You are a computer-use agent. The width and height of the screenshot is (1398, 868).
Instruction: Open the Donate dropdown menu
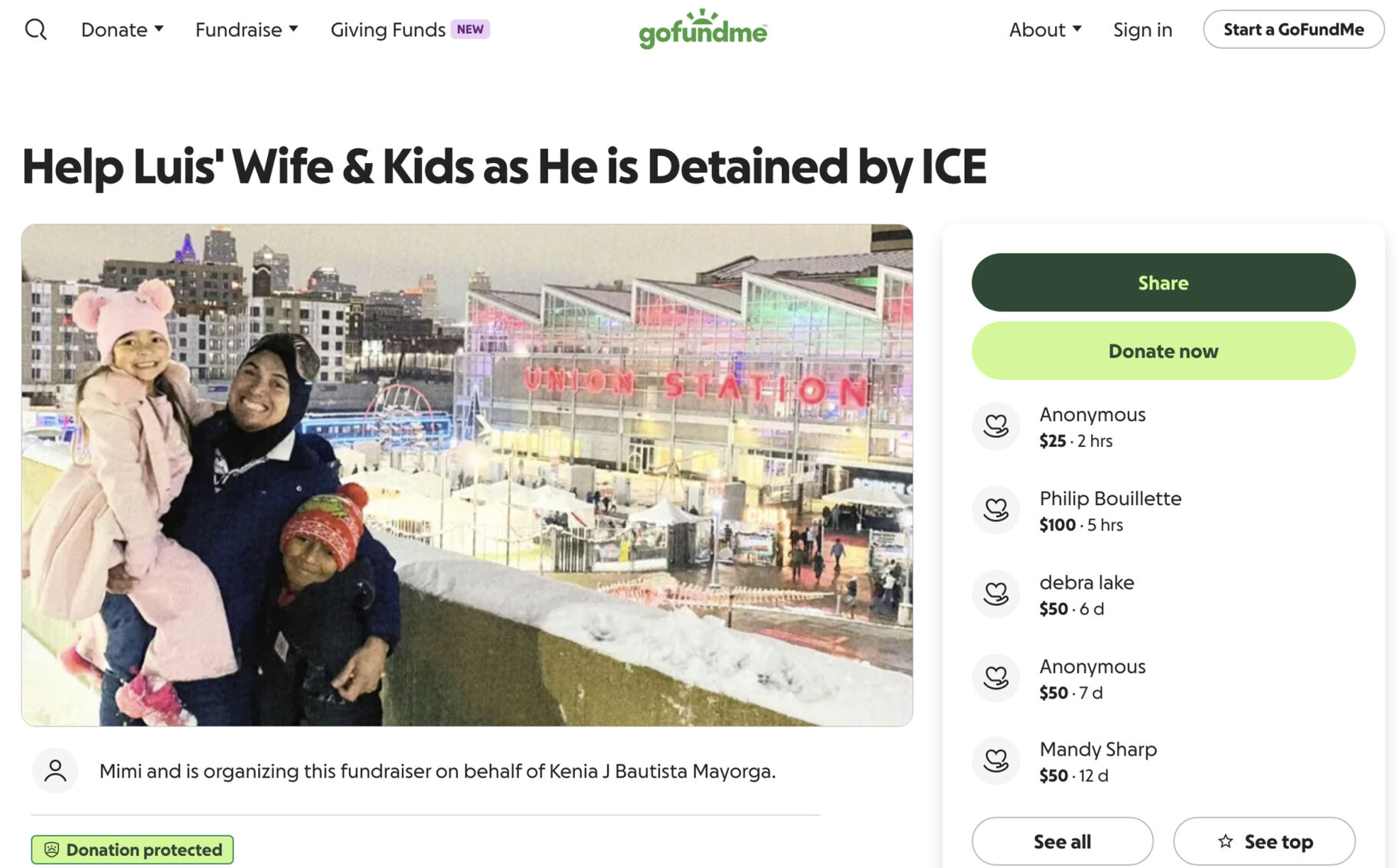pyautogui.click(x=122, y=30)
